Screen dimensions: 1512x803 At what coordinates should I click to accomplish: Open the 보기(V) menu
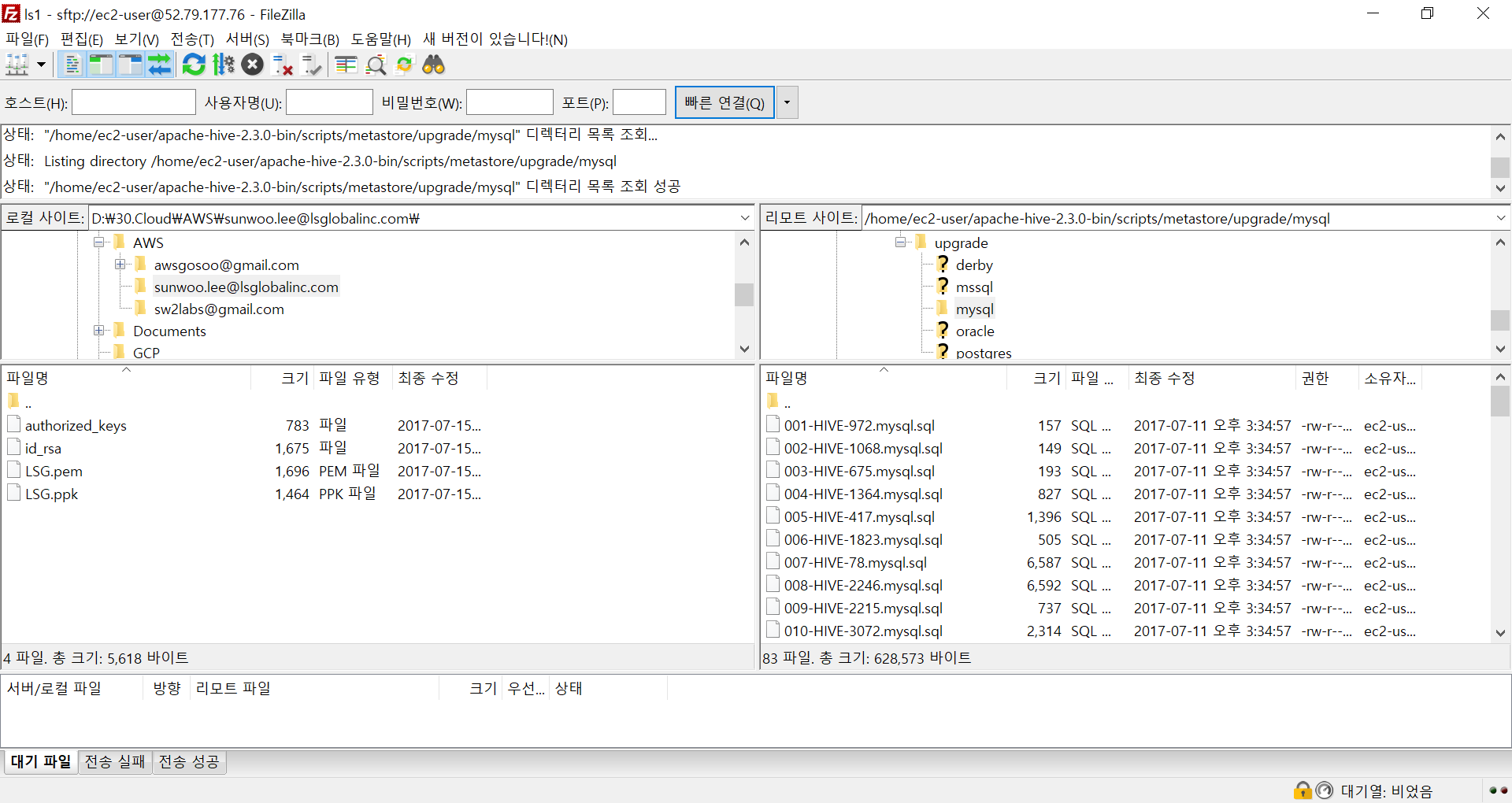[x=137, y=39]
